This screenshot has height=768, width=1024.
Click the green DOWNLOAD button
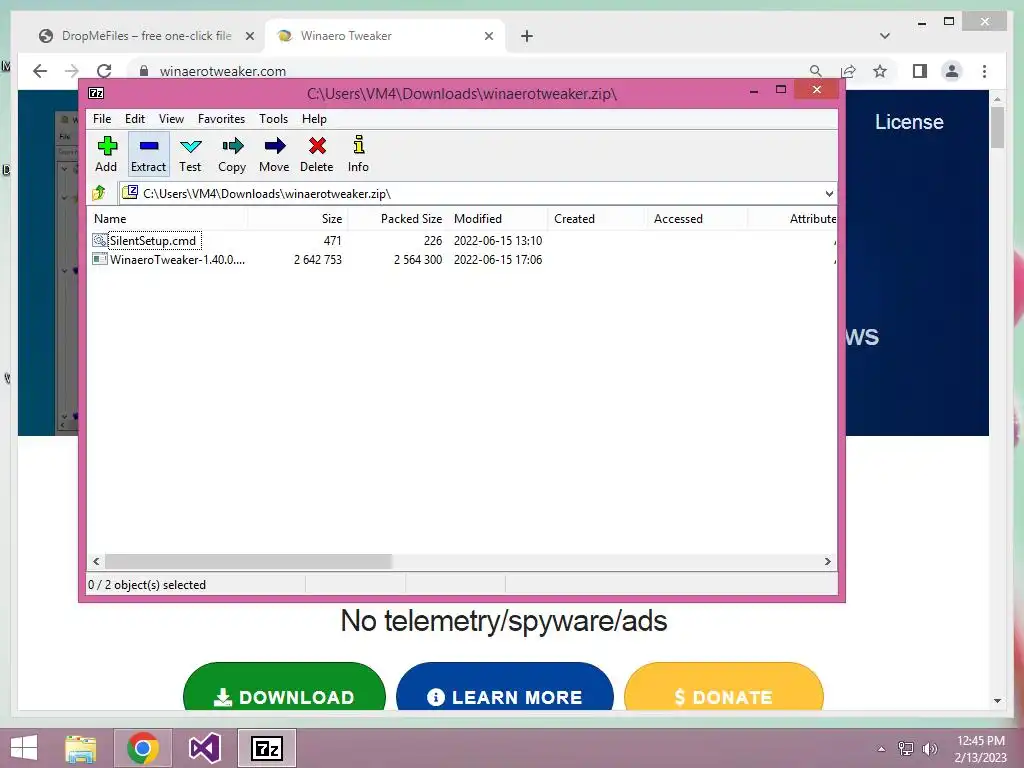[284, 687]
